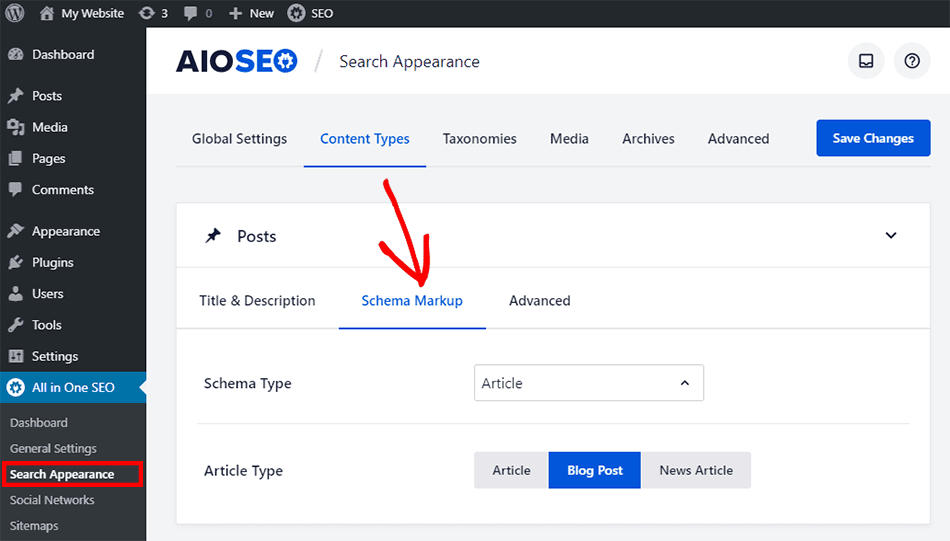Click the New plus item in admin bar
This screenshot has height=541, width=950.
point(251,13)
